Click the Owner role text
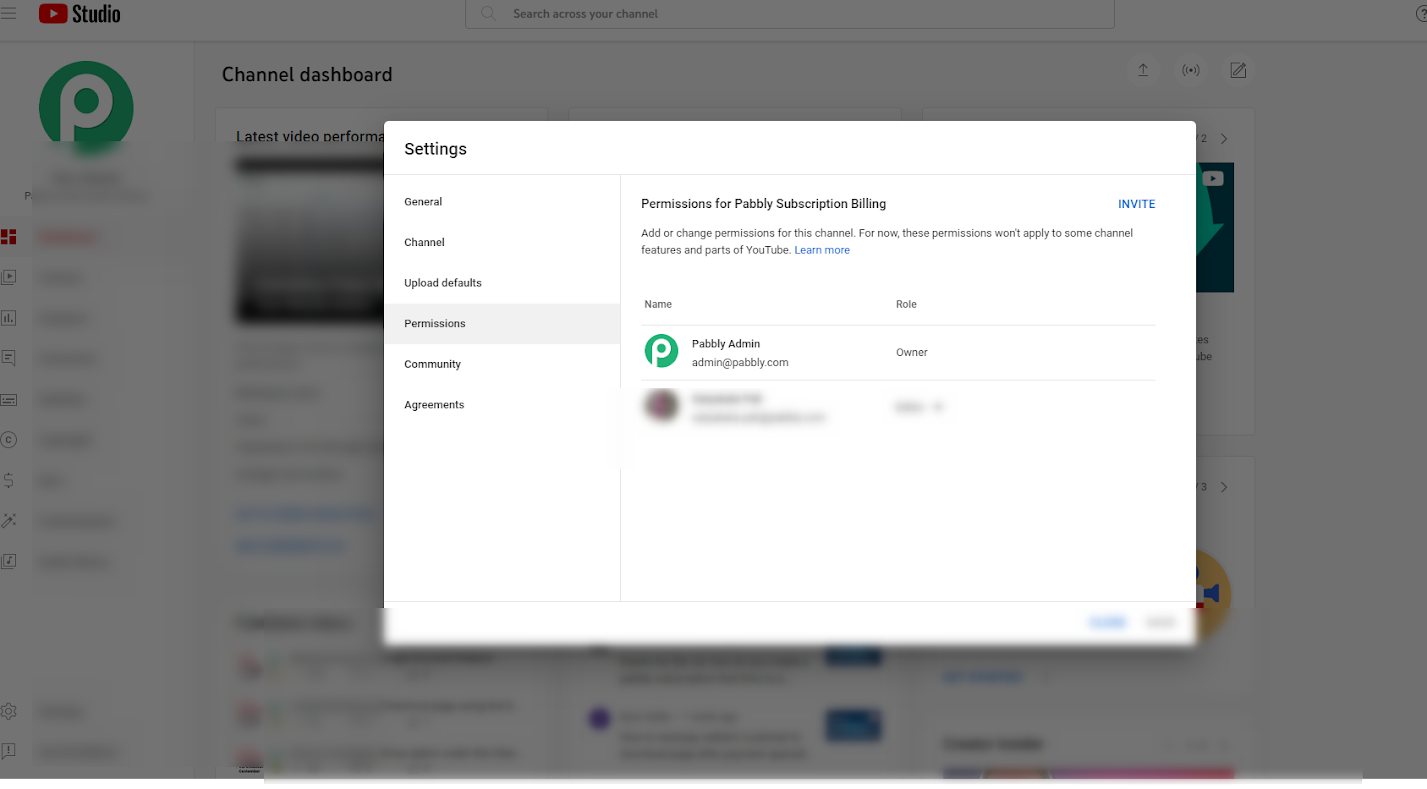Viewport: 1427px width, 789px height. 912,353
